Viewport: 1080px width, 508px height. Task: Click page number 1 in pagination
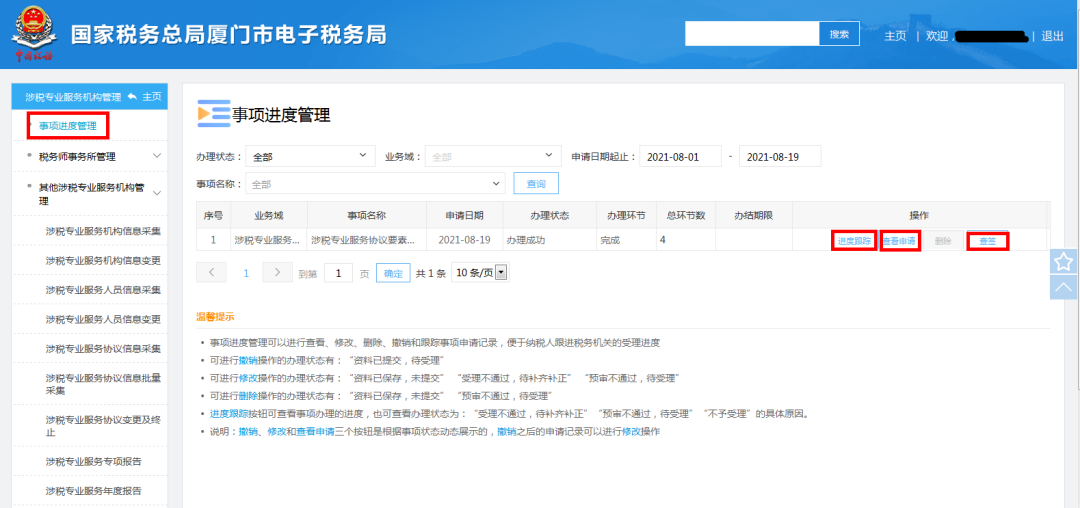point(246,273)
